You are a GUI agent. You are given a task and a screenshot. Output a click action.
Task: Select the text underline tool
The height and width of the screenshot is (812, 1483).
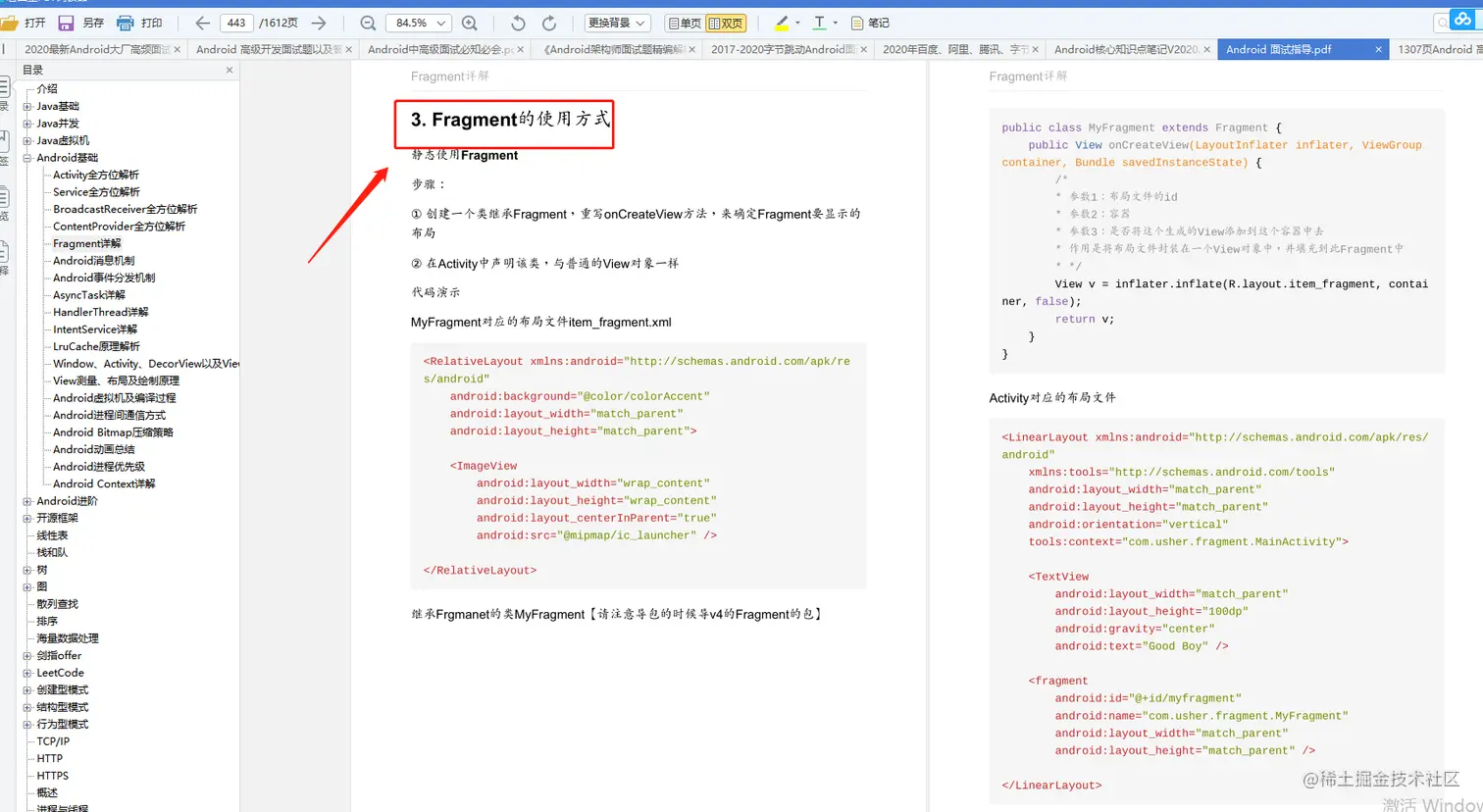(x=820, y=23)
